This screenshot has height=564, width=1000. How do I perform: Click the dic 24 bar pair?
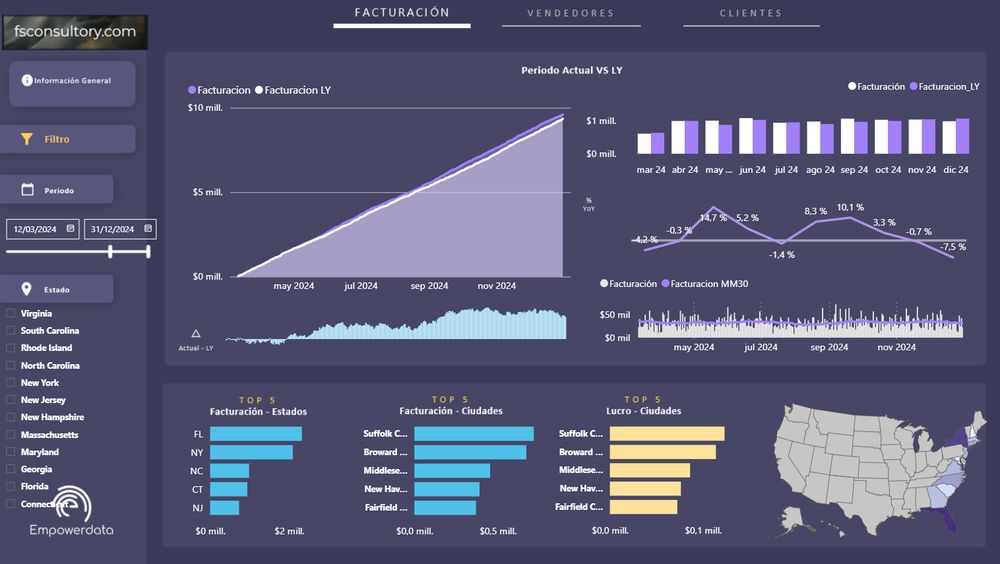click(956, 136)
